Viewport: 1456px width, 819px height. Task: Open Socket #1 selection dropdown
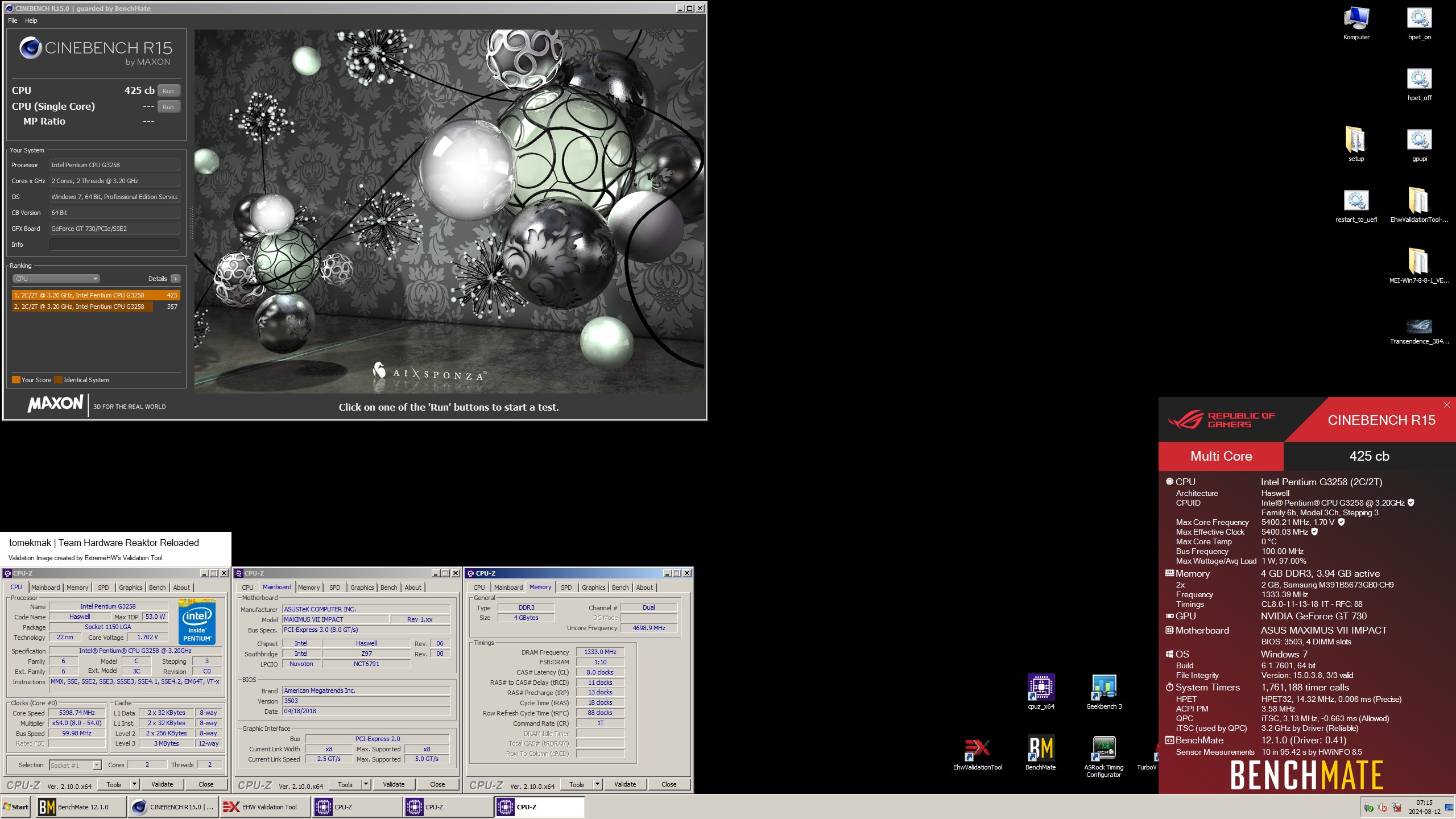click(x=75, y=765)
